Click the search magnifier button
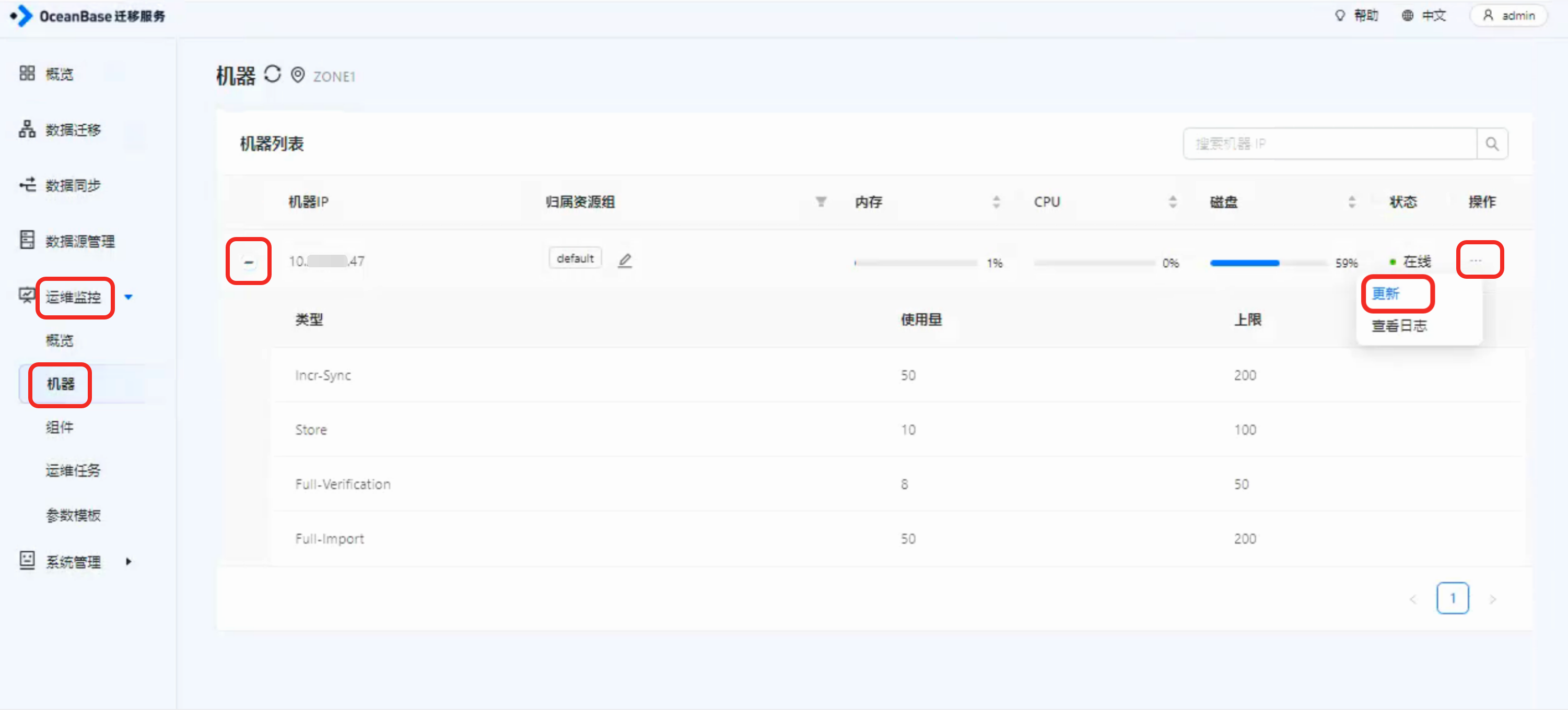The image size is (1568, 710). [1492, 144]
